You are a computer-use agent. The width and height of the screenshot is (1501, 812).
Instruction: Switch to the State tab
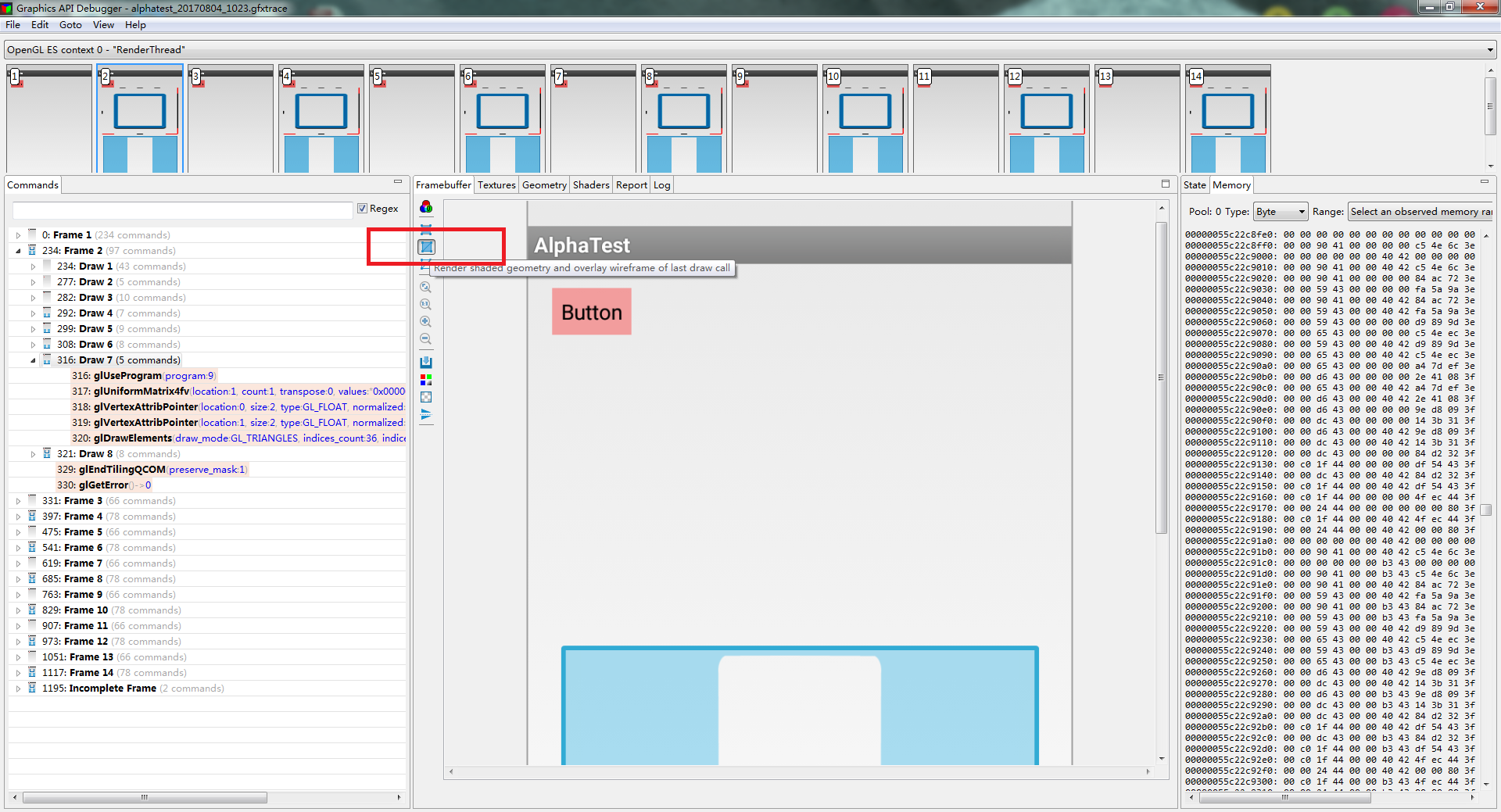[x=1195, y=184]
